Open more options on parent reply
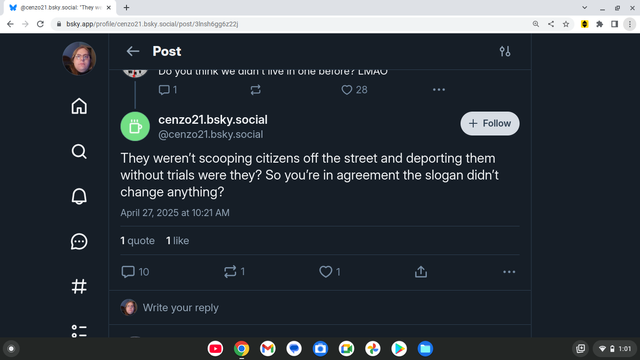 439,90
